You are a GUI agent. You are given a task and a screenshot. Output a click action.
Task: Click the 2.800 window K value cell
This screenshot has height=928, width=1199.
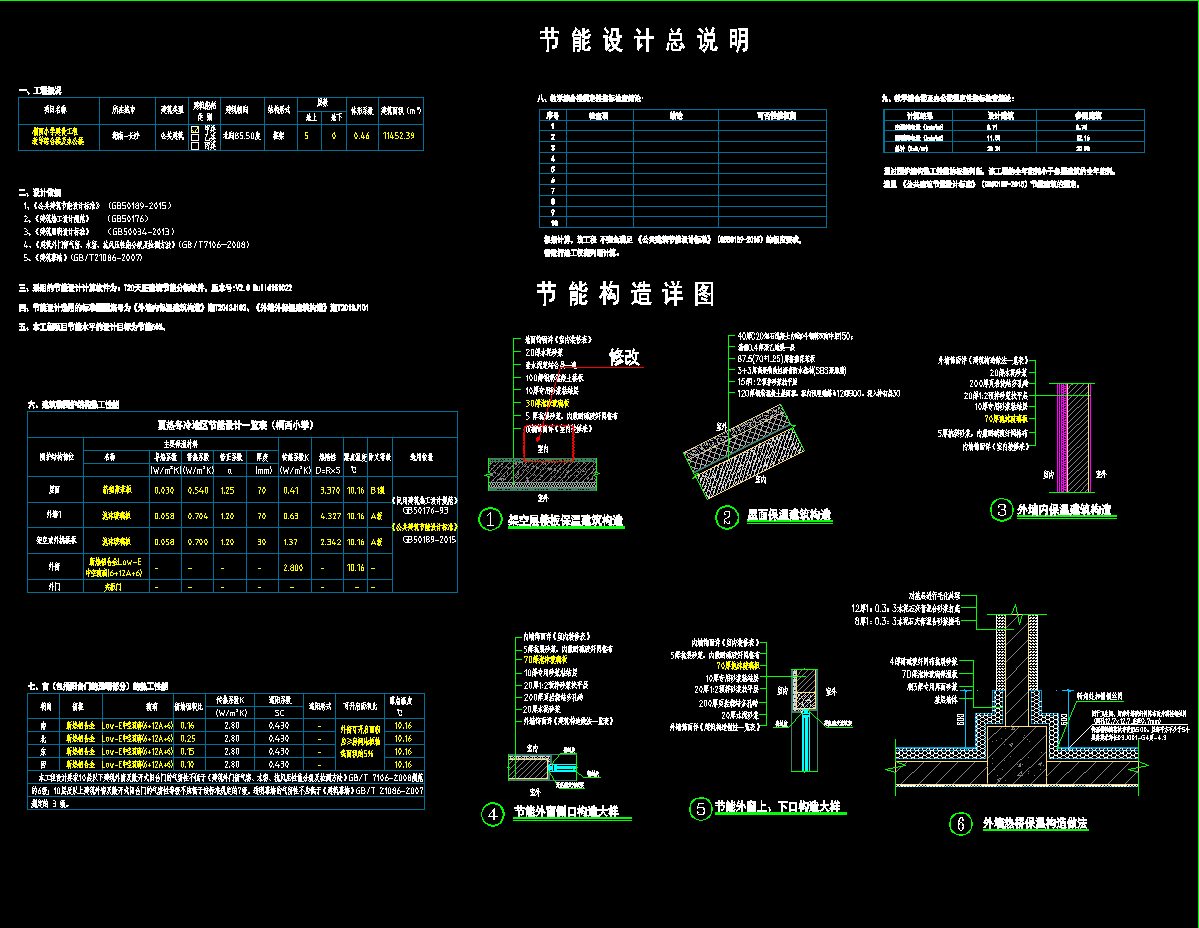[294, 567]
